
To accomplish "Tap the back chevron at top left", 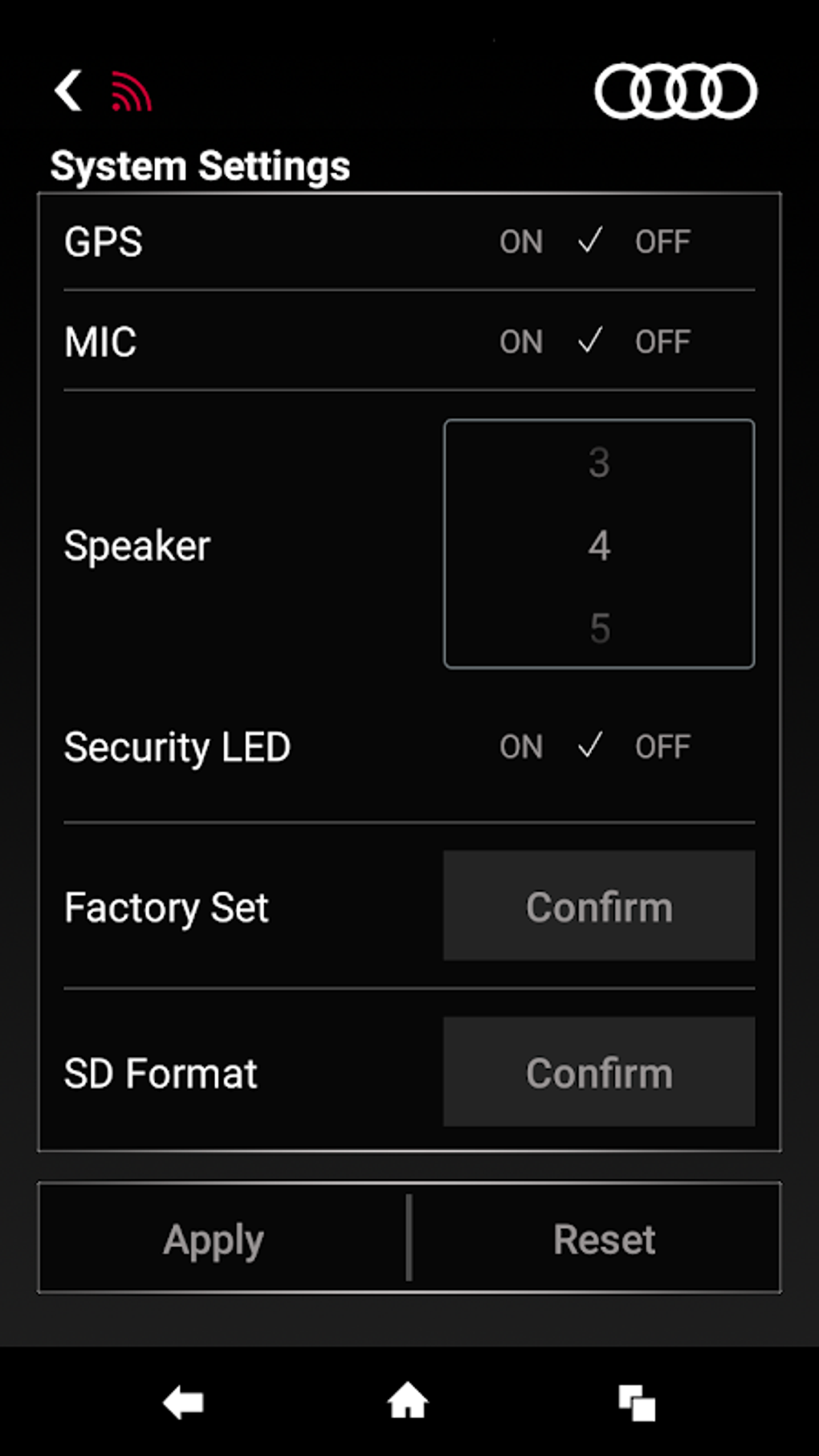I will click(x=68, y=90).
